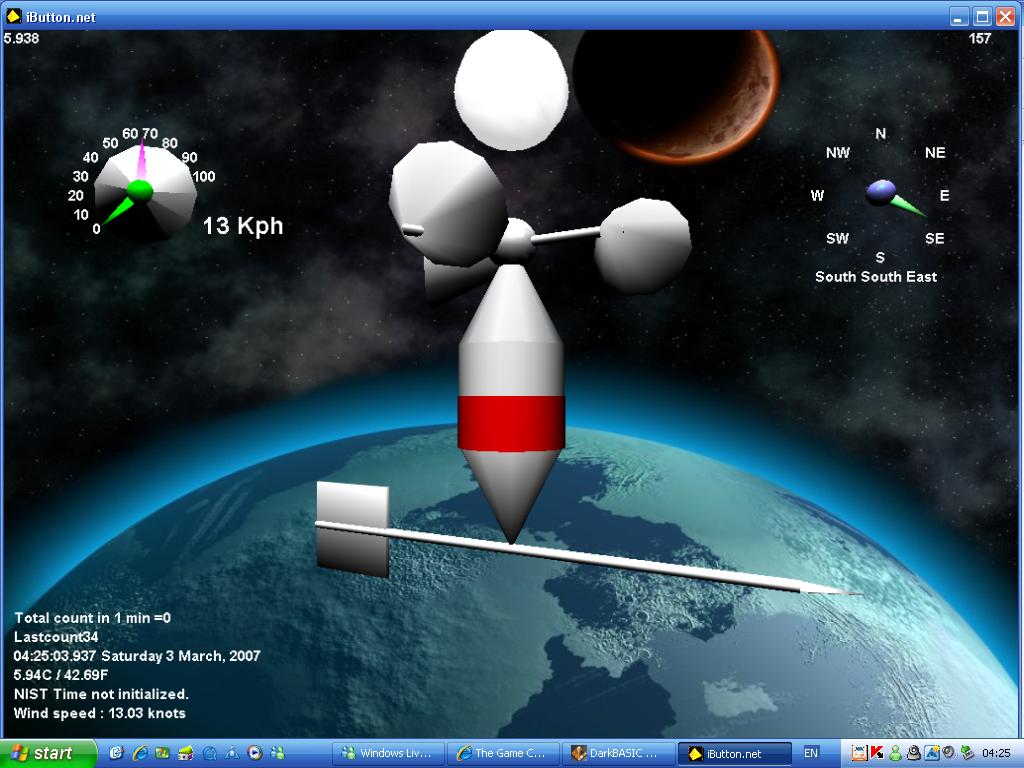The image size is (1024, 768).
Task: Open QuickTime Player from quick launch bar
Action: tap(209, 753)
